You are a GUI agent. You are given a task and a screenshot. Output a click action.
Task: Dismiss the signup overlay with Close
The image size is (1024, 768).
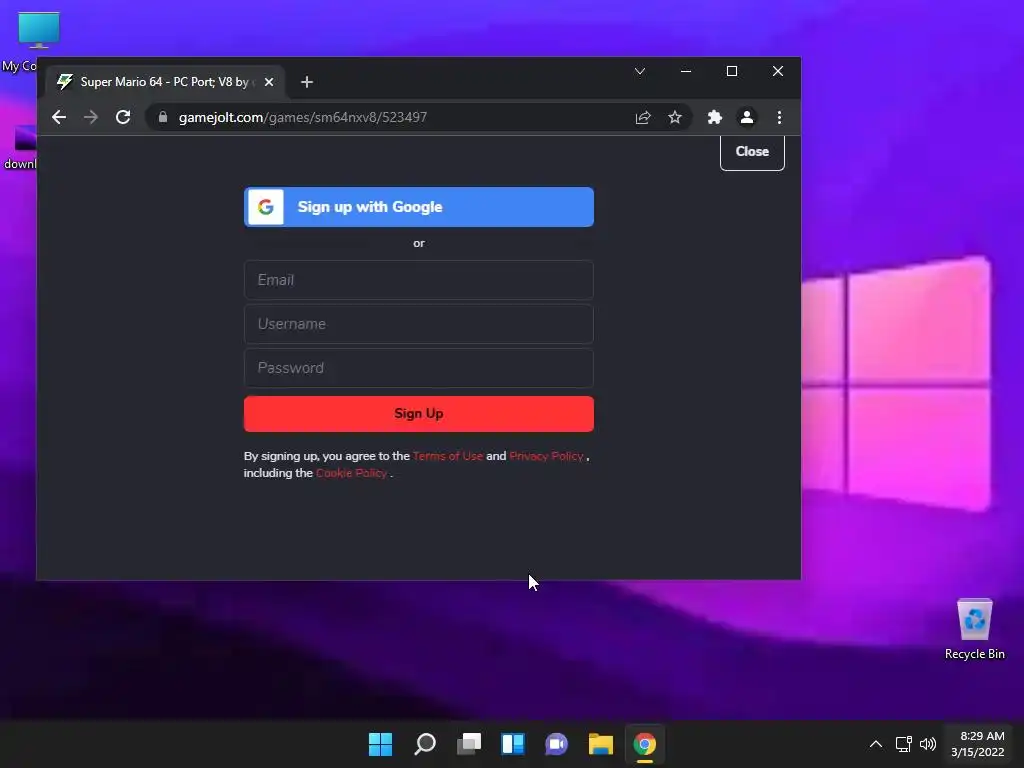pyautogui.click(x=752, y=152)
